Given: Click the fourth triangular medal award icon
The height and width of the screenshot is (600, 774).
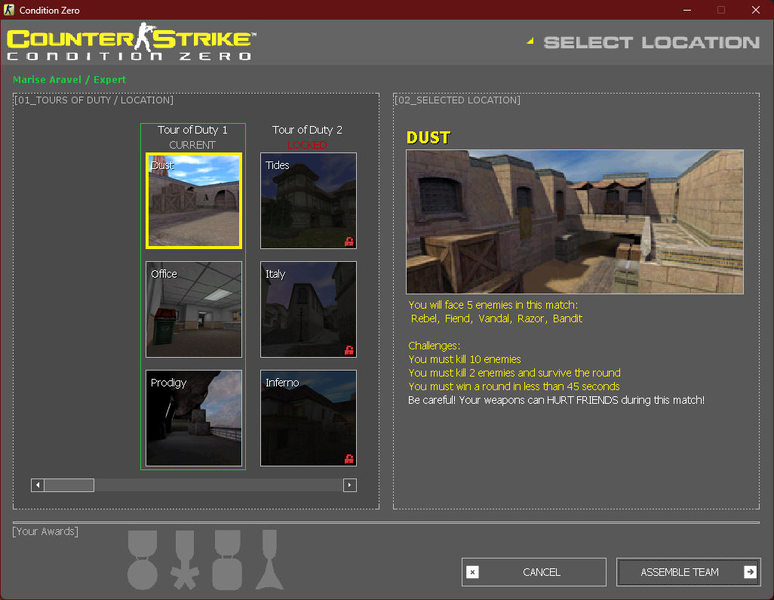Looking at the screenshot, I should click(270, 560).
